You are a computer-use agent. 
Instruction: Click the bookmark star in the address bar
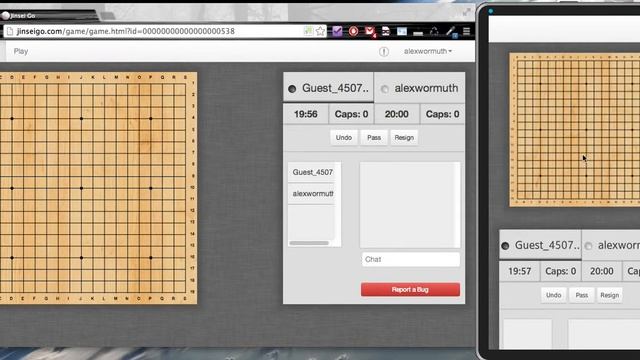(320, 31)
